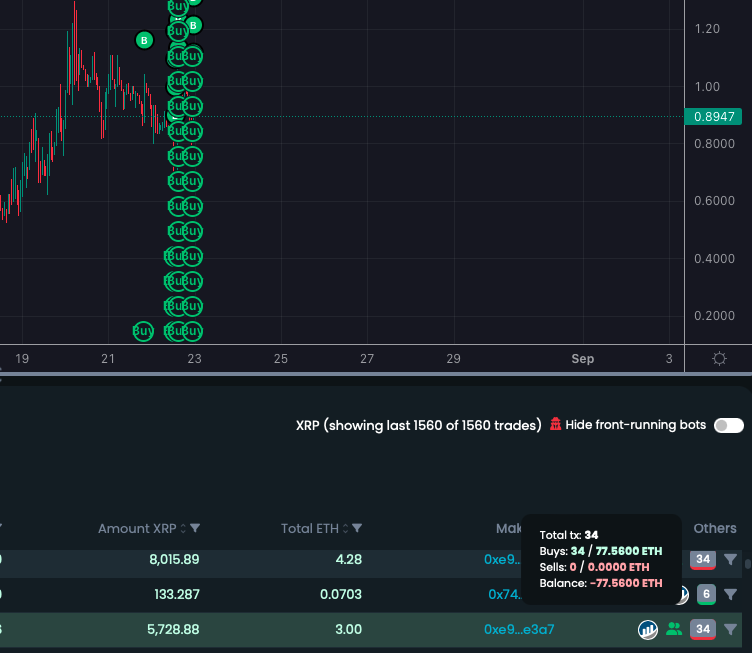This screenshot has width=752, height=653.
Task: Click Total ETH value 0.0703
Action: click(x=341, y=595)
